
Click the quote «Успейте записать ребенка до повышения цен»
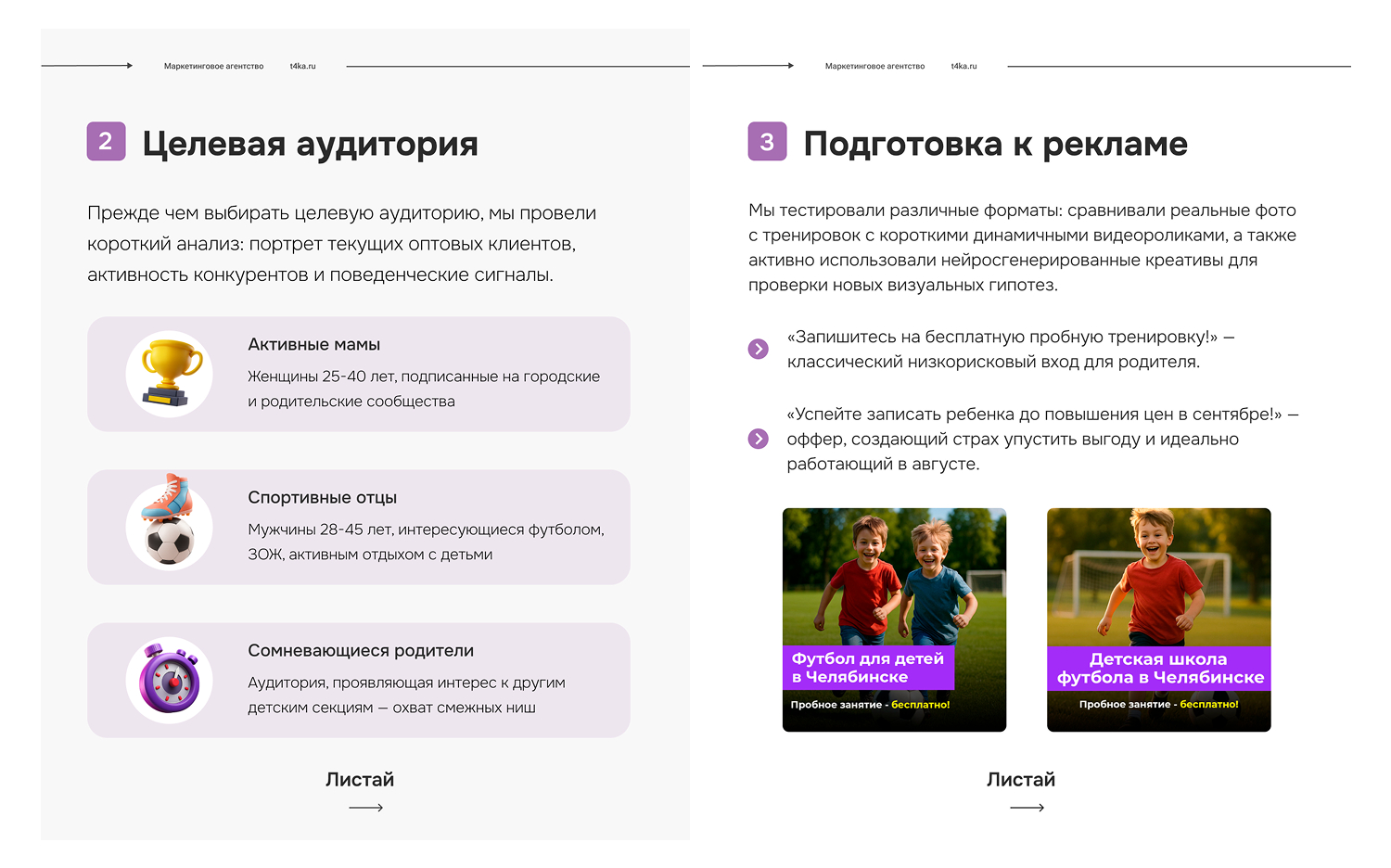[x=1034, y=415]
